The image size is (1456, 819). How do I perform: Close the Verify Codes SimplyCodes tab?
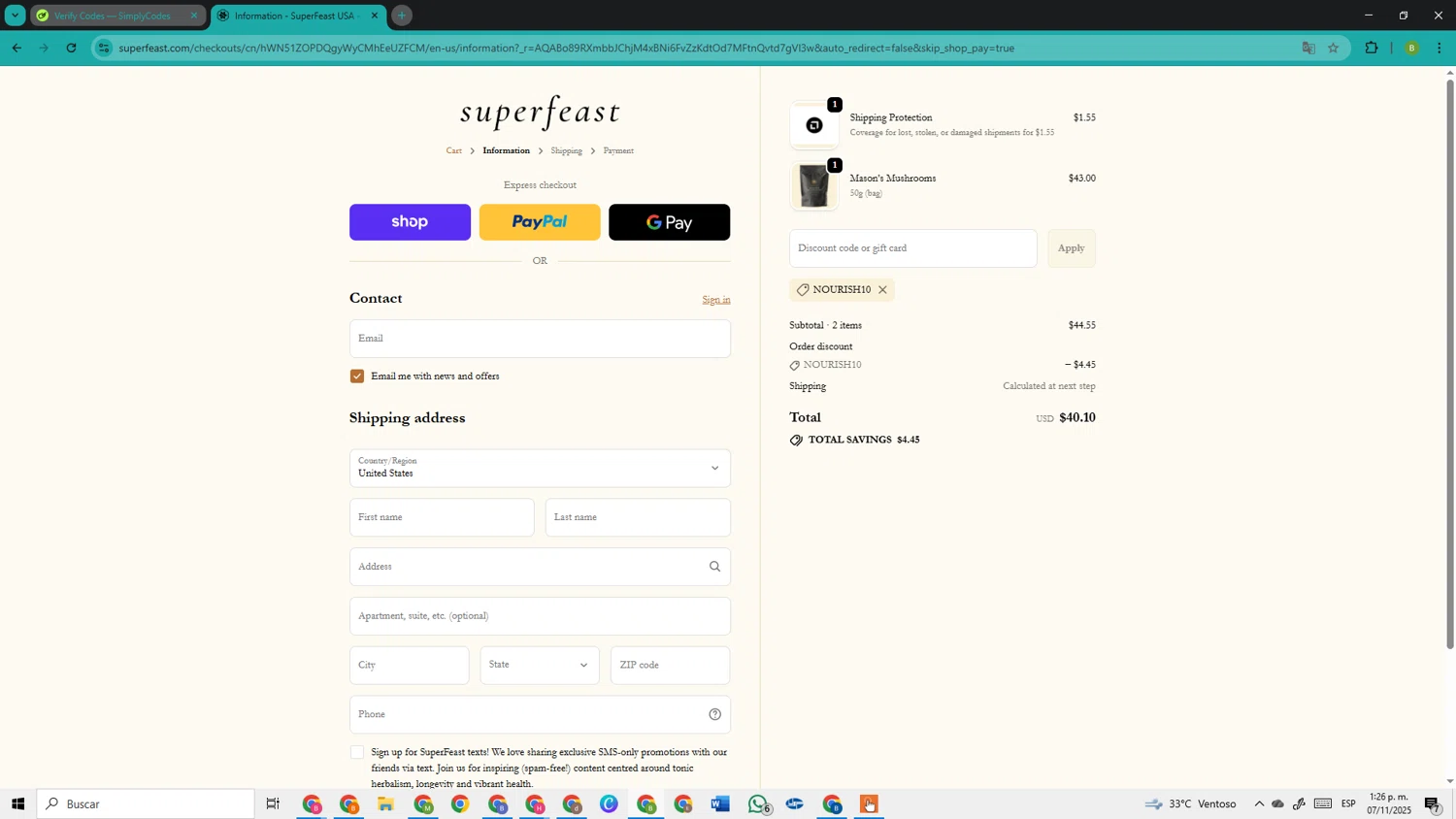tap(193, 16)
